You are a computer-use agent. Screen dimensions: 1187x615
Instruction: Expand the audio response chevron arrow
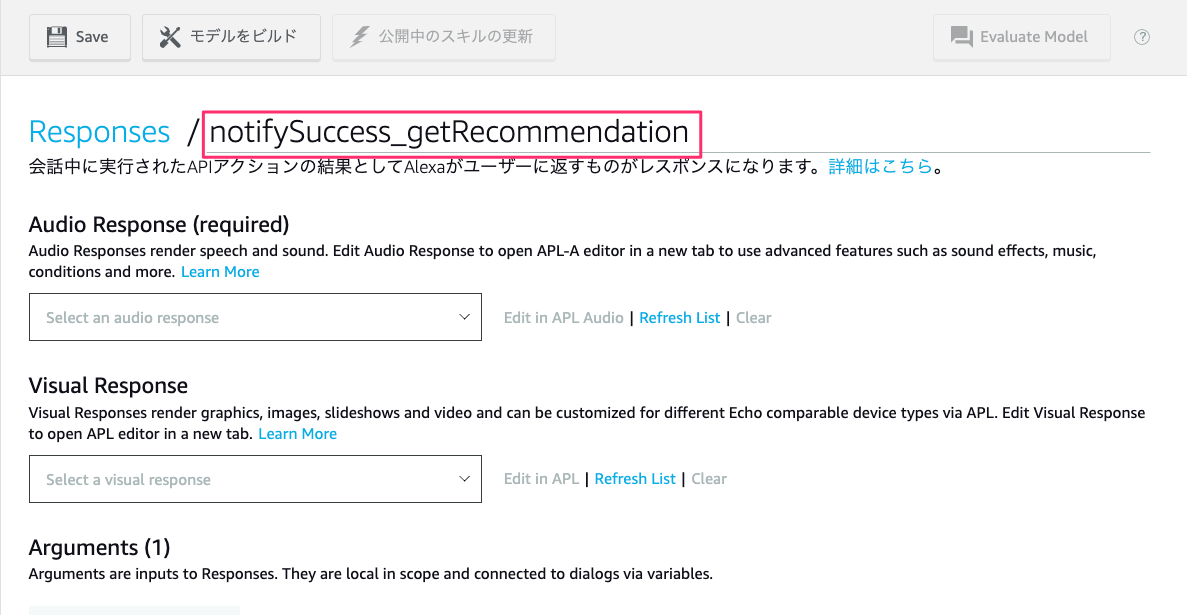(x=465, y=317)
